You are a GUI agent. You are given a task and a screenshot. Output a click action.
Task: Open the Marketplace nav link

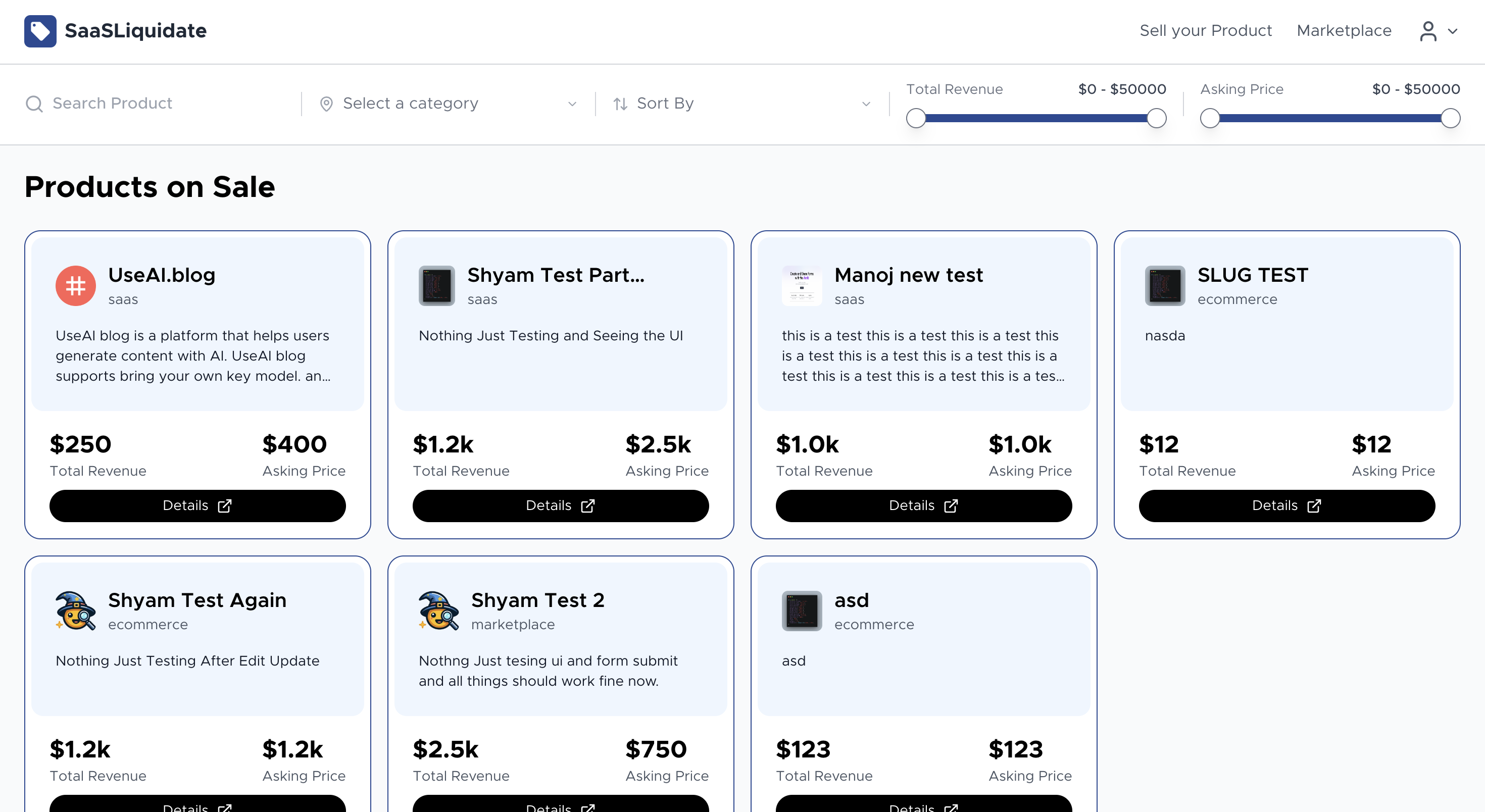pos(1344,30)
